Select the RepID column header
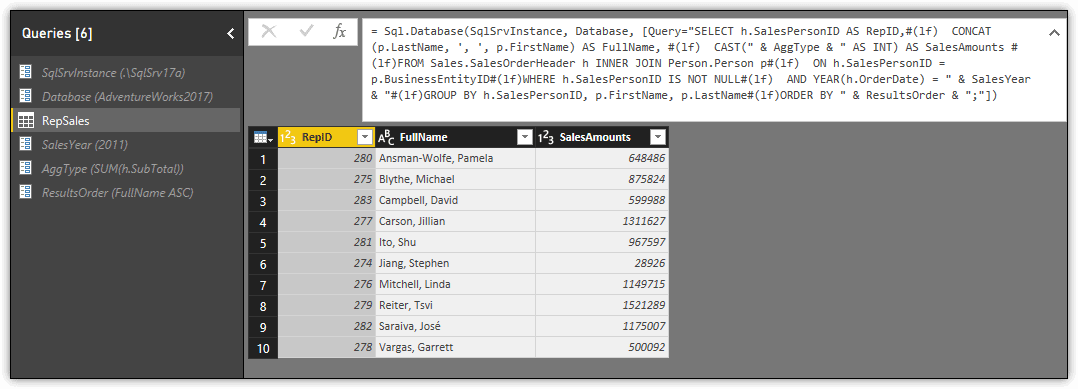The height and width of the screenshot is (389, 1078). [327, 137]
